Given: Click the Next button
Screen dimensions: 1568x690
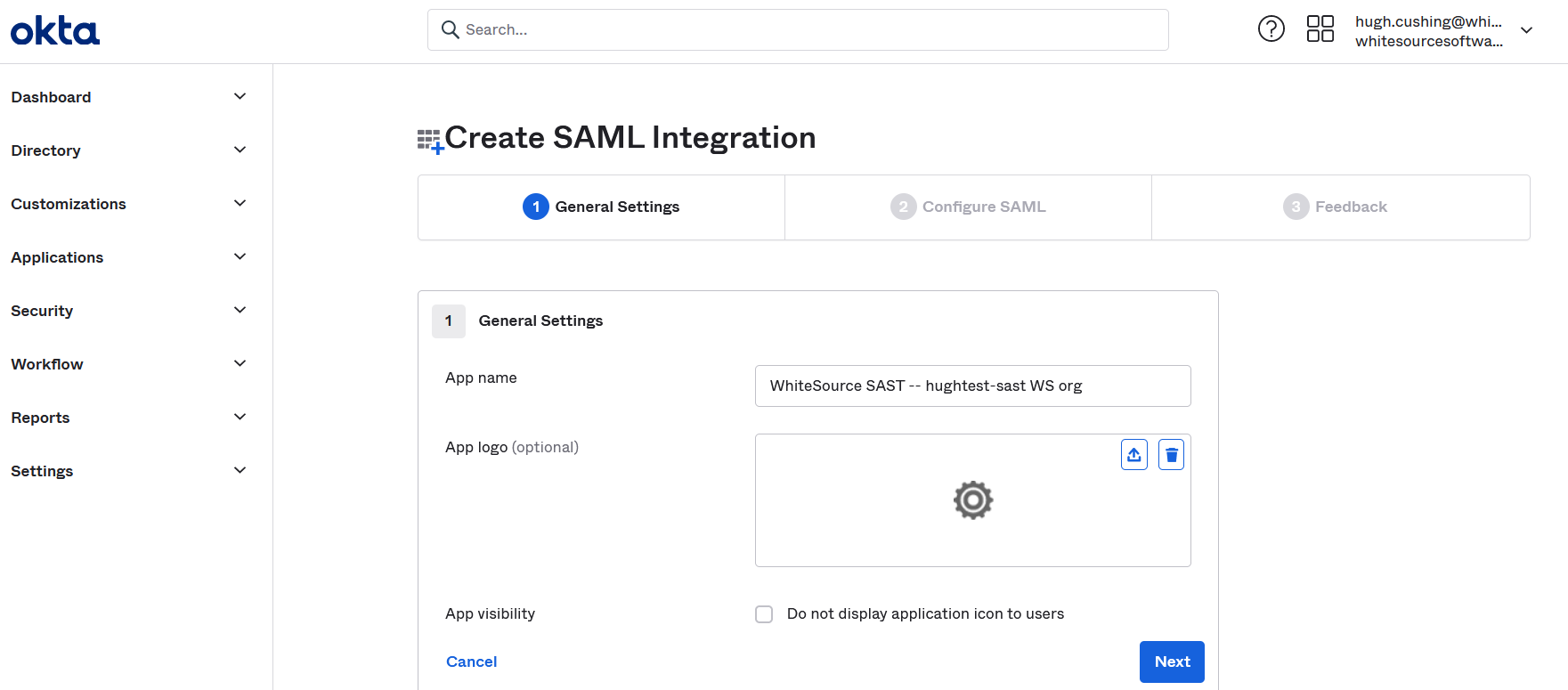Looking at the screenshot, I should [x=1172, y=662].
